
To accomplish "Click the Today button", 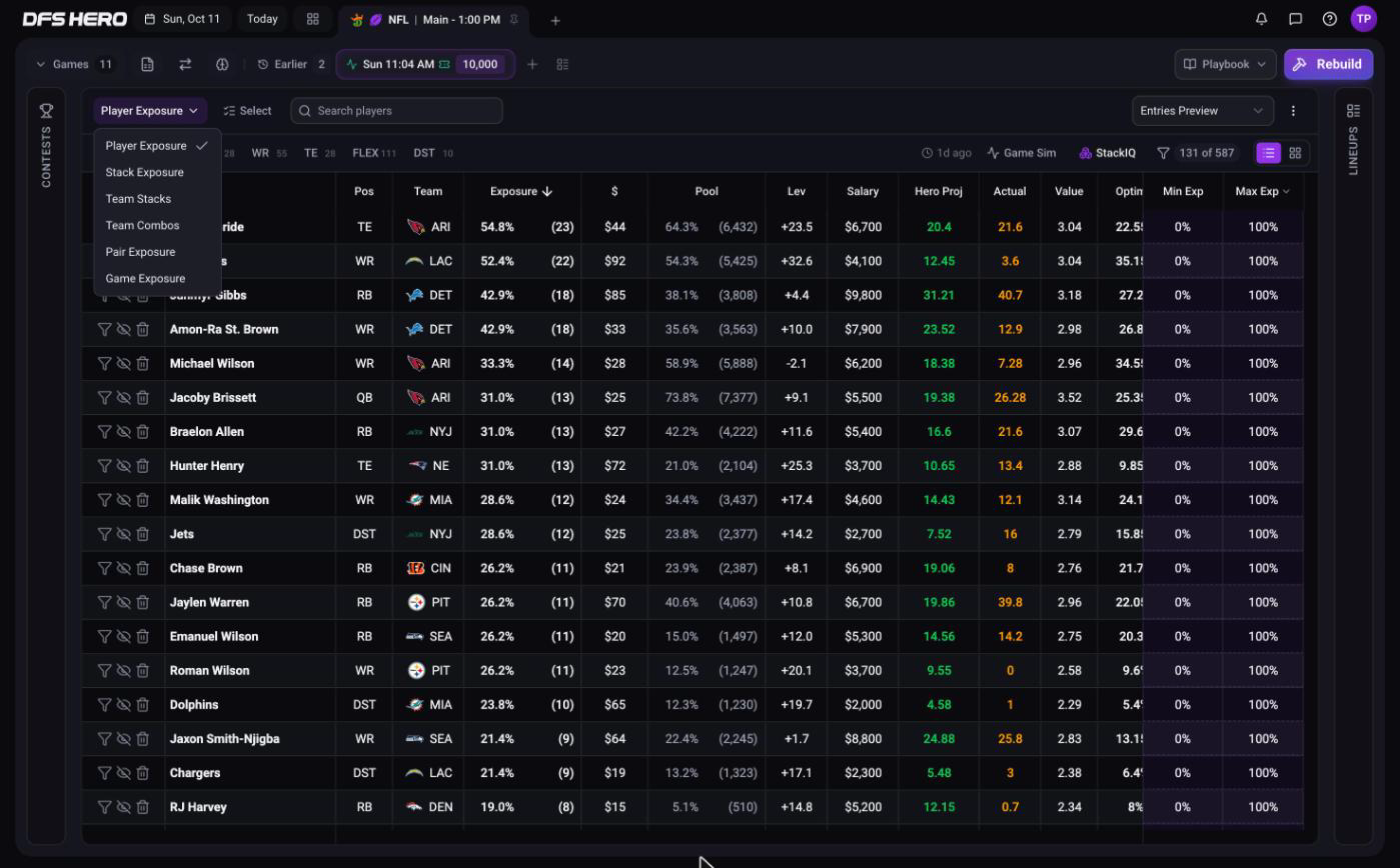I will point(262,19).
